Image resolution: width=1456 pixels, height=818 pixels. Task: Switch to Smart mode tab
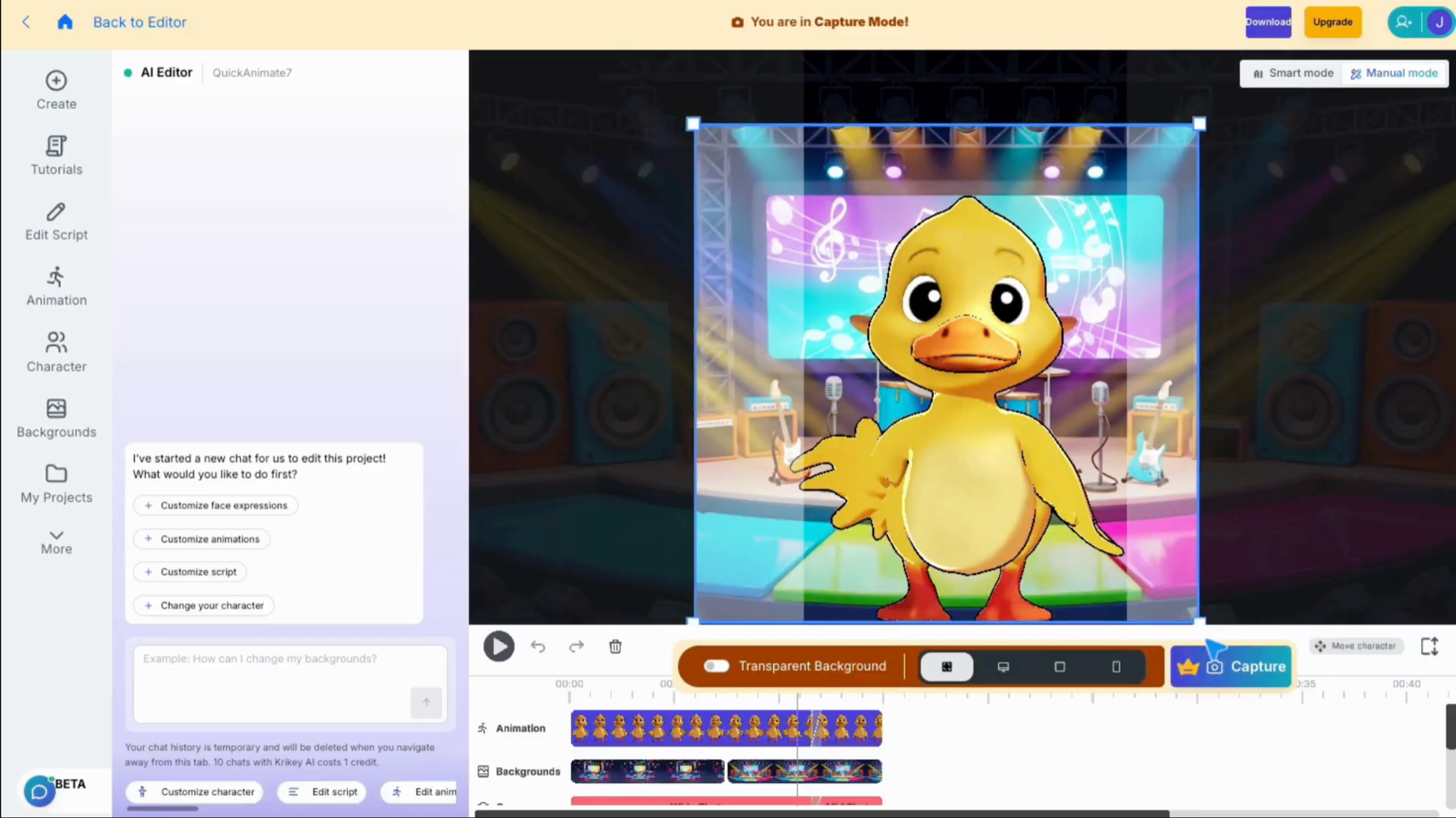[x=1293, y=73]
